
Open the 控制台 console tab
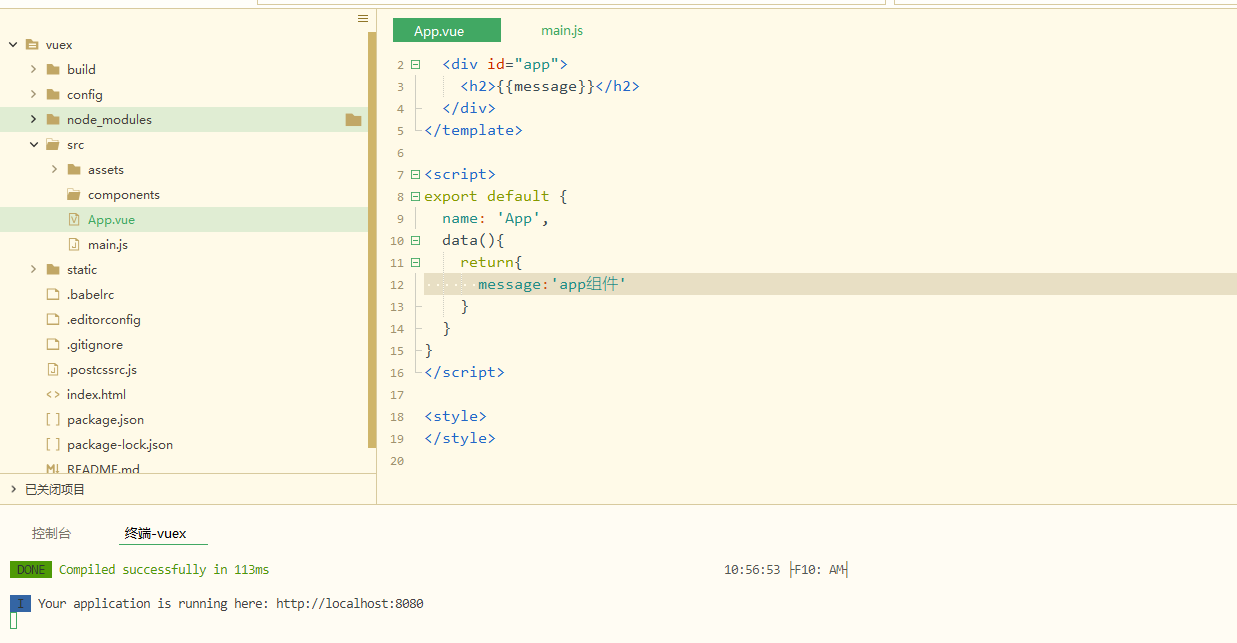point(51,533)
